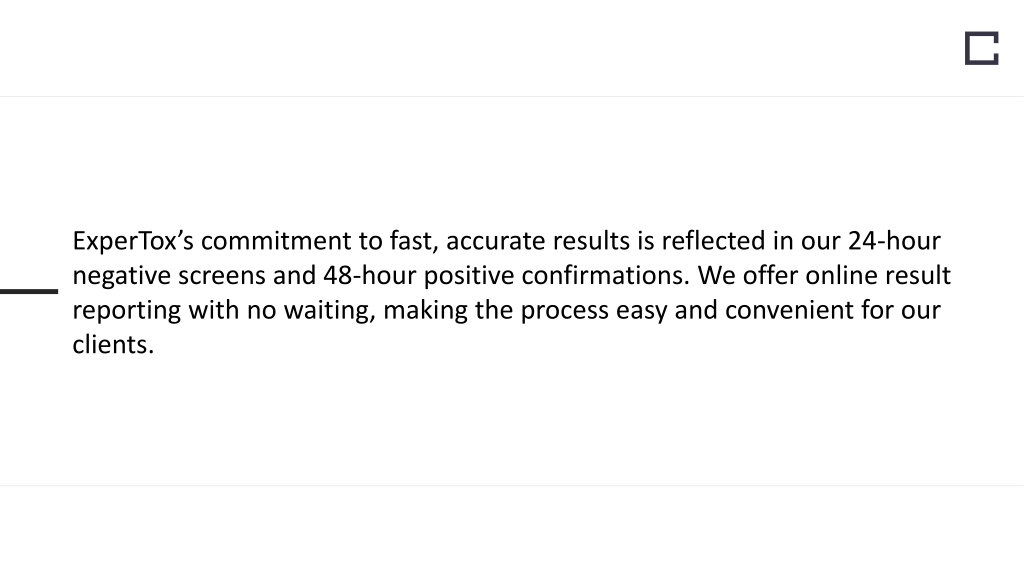
Task: Click the "24-hour" text
Action: pos(894,241)
